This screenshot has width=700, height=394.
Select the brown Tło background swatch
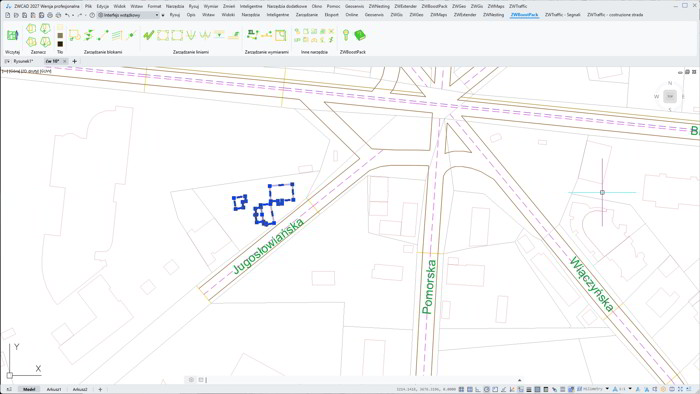60,36
